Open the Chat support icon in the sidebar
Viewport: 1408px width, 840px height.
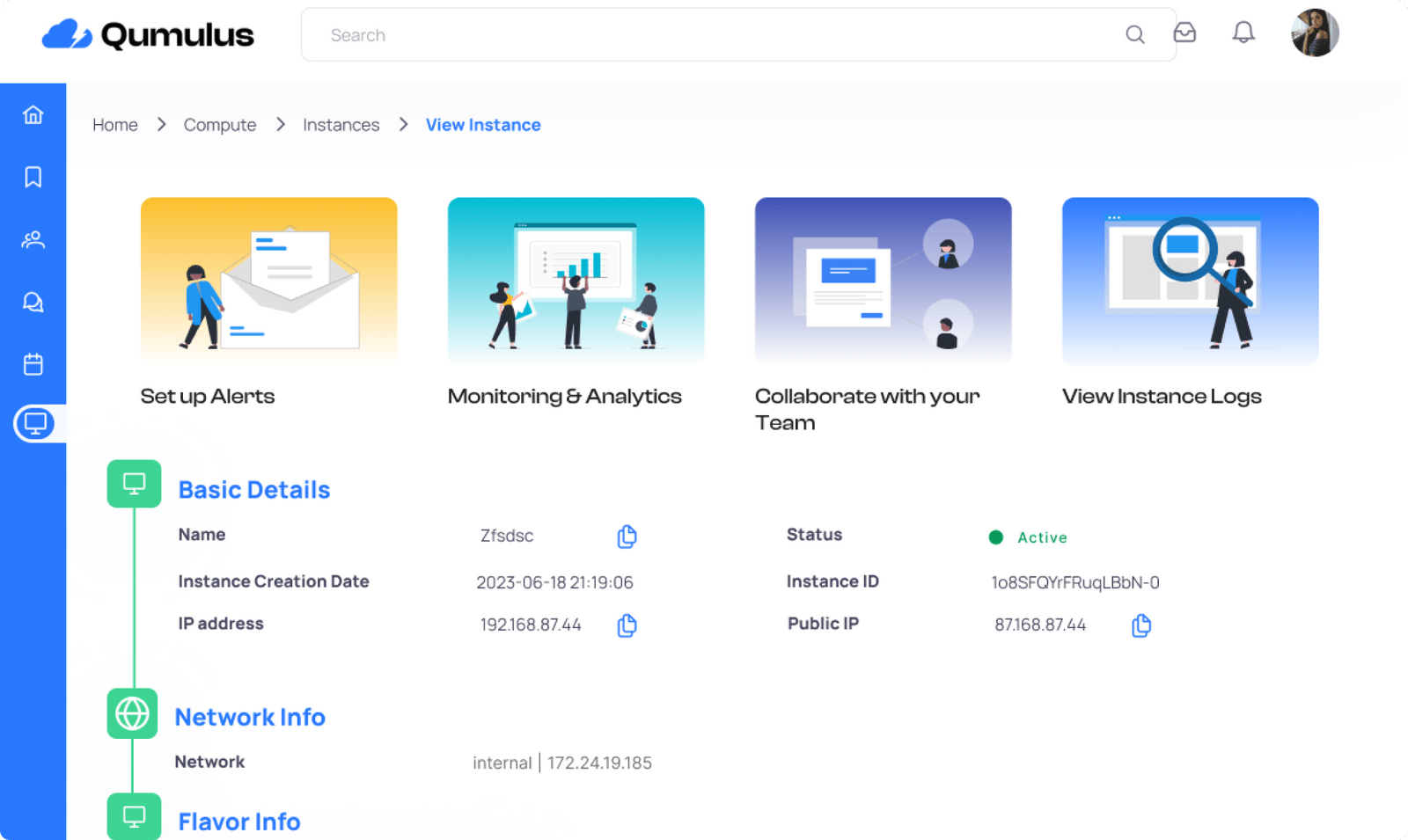coord(33,302)
